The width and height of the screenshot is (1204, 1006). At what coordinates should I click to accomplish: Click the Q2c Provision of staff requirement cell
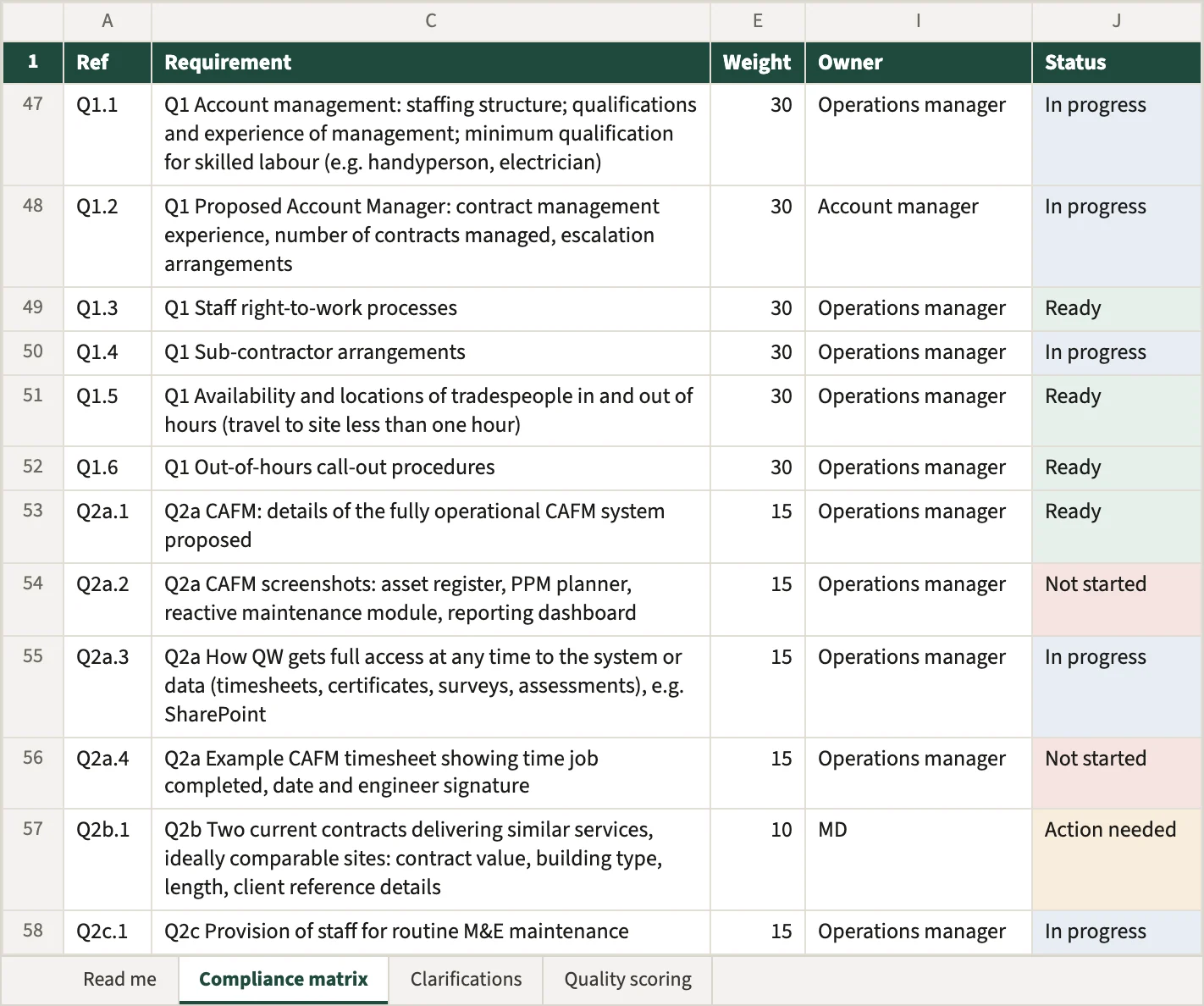[431, 932]
